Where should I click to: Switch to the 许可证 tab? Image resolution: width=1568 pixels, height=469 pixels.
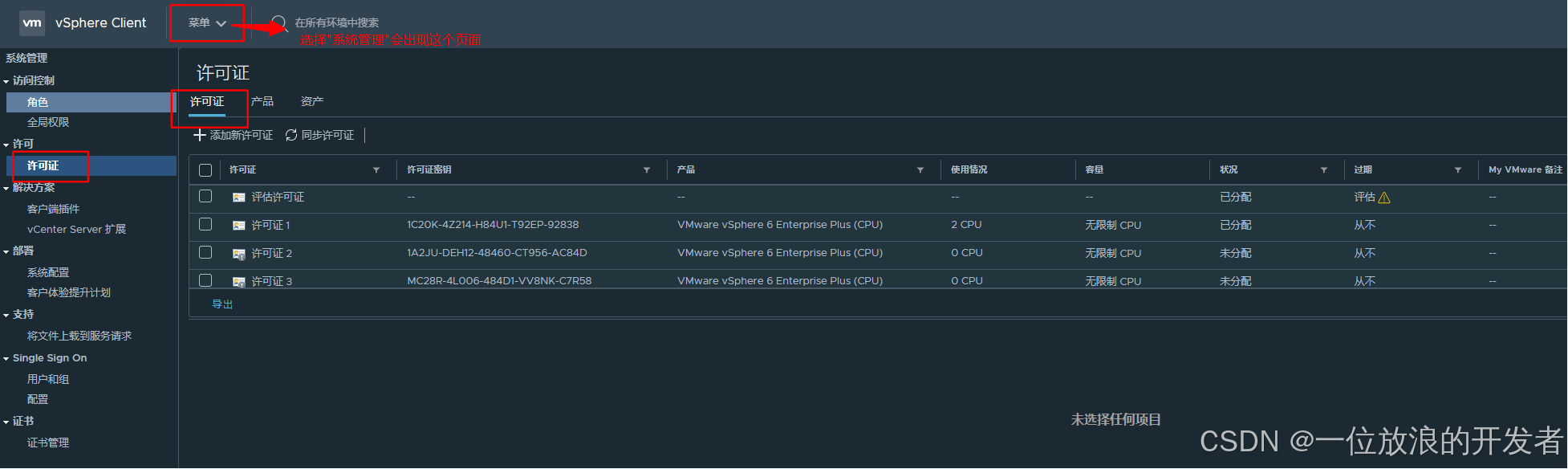(207, 102)
